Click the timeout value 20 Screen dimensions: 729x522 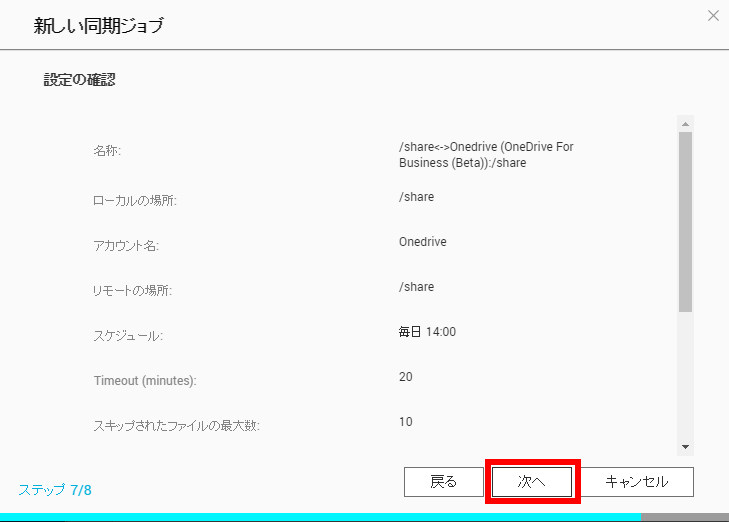pos(405,377)
